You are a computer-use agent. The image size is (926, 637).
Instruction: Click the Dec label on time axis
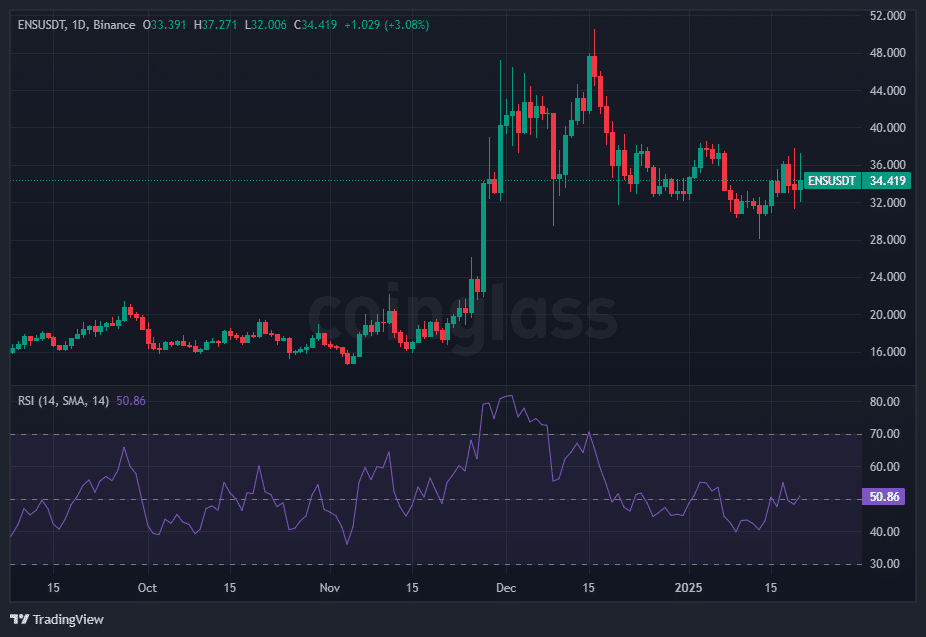point(504,587)
